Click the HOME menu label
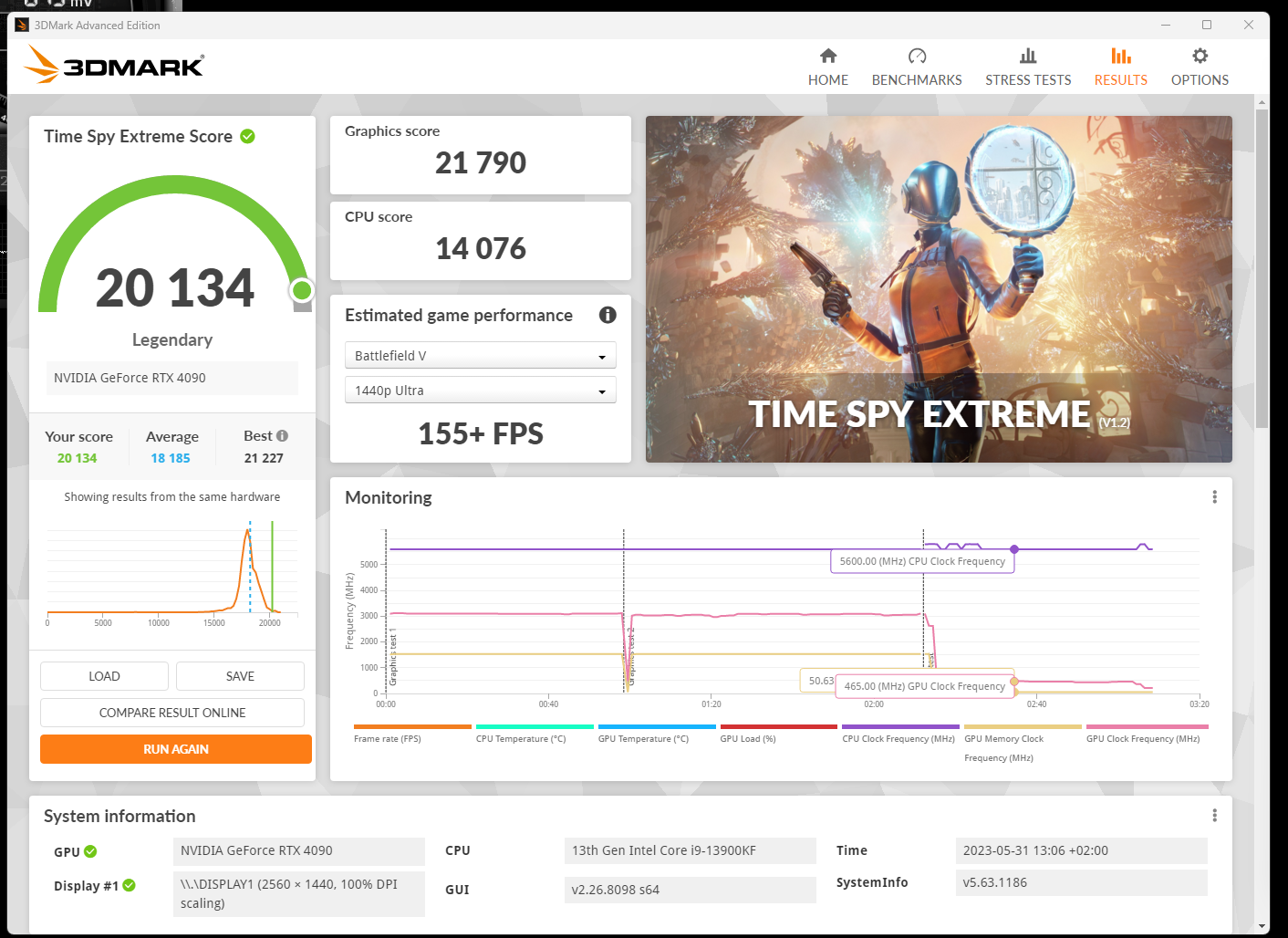 click(828, 80)
